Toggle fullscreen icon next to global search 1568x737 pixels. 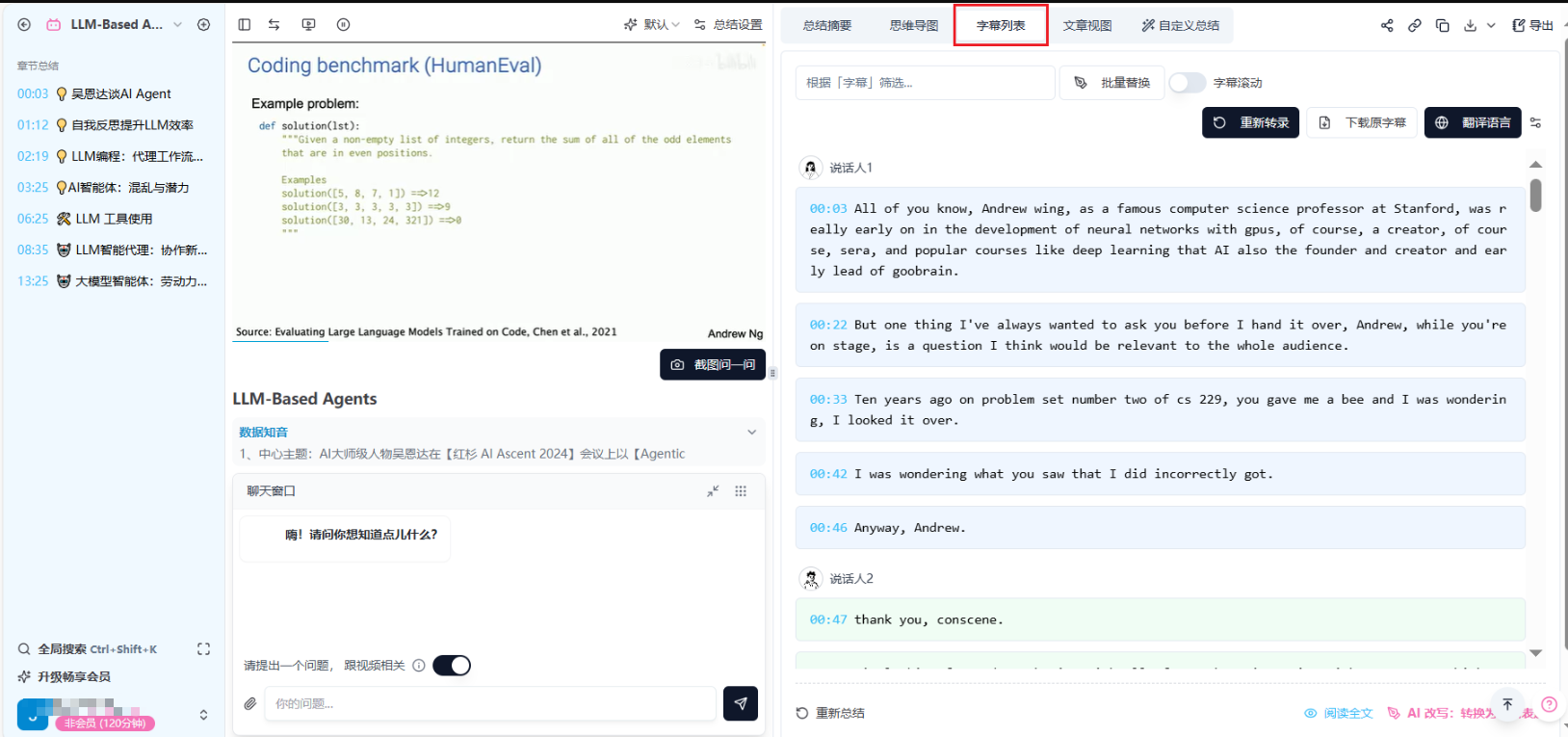[203, 649]
